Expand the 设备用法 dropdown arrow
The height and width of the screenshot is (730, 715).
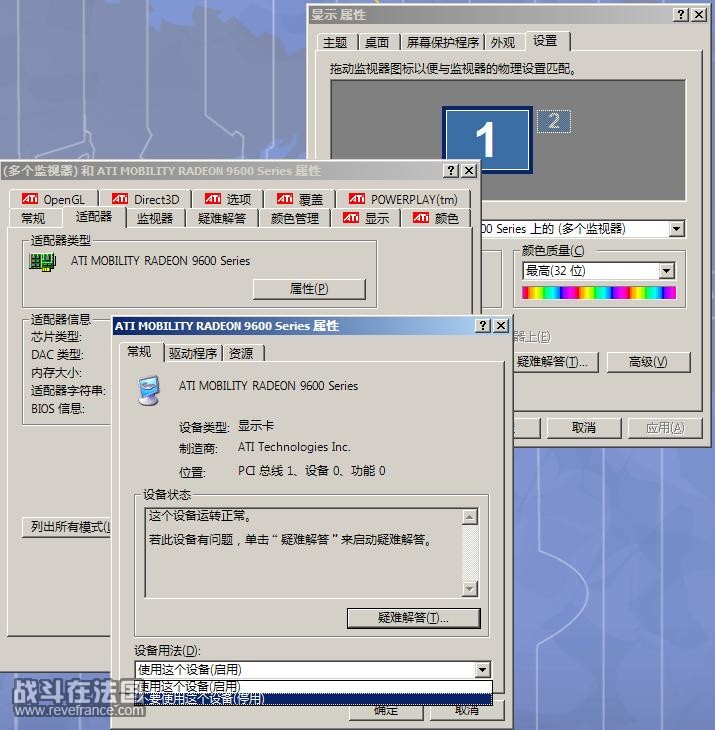click(482, 669)
